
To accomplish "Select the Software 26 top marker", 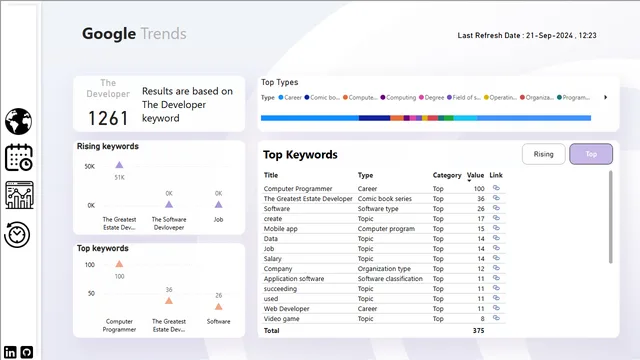I will coord(219,307).
